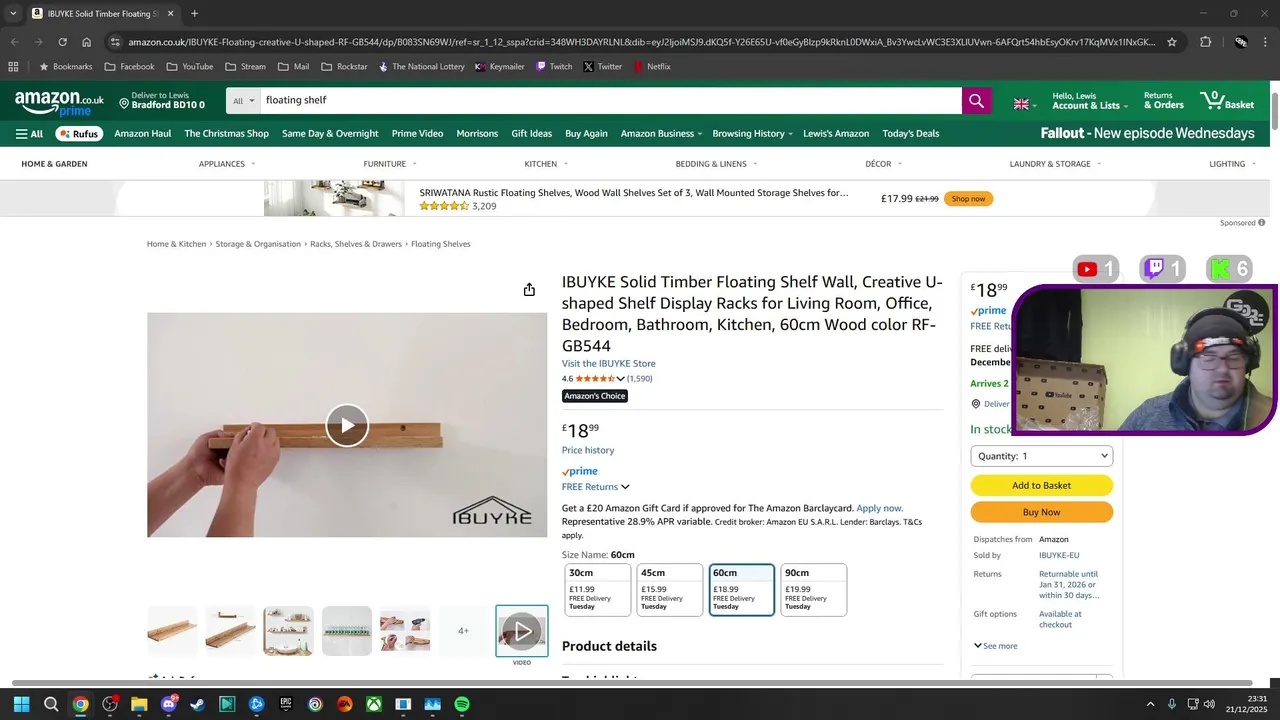
Task: Open Browsing History dropdown
Action: 752,133
